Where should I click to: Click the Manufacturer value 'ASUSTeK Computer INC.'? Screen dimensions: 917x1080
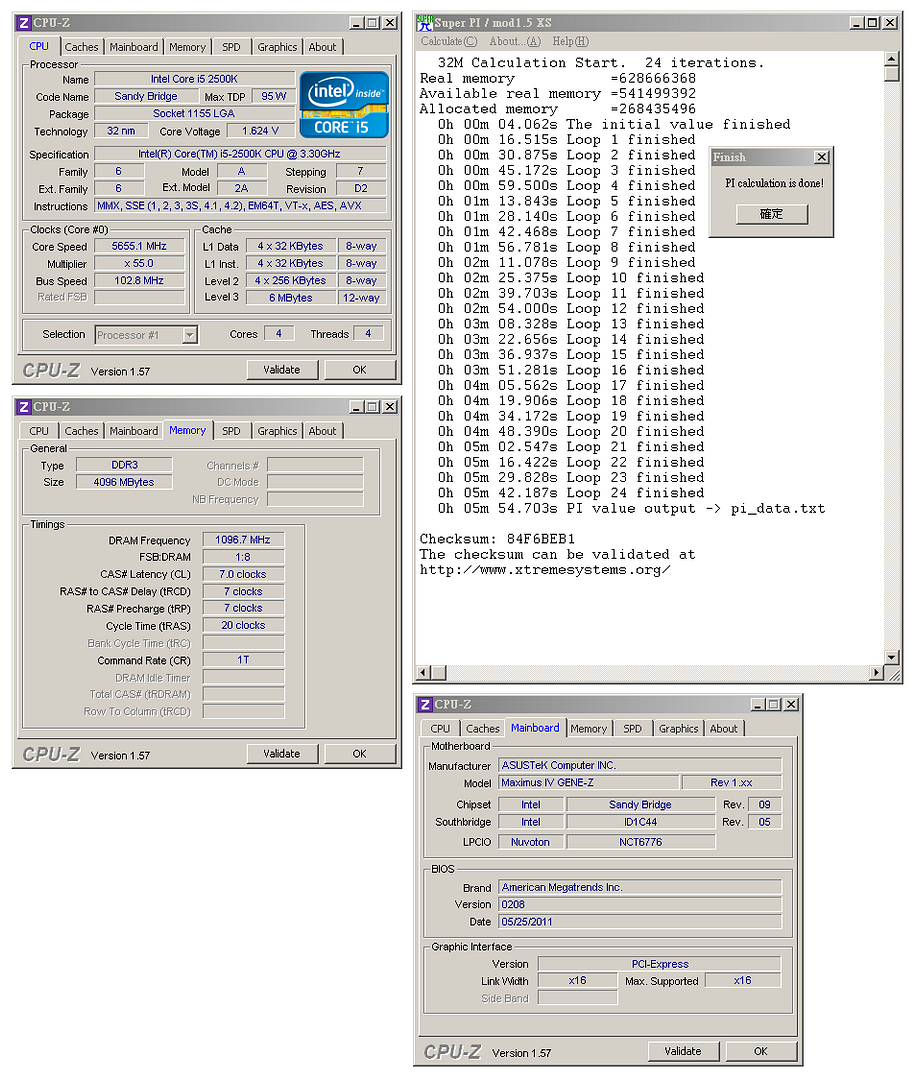click(x=641, y=765)
